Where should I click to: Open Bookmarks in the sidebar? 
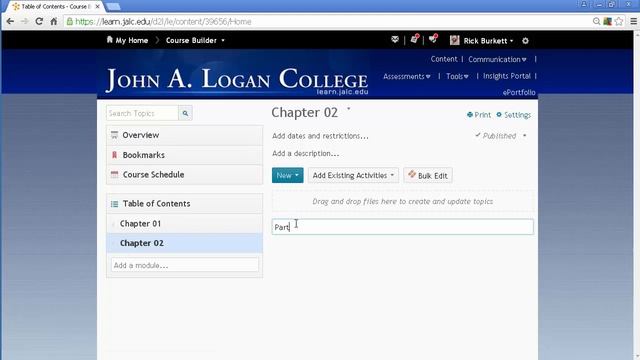pos(184,155)
